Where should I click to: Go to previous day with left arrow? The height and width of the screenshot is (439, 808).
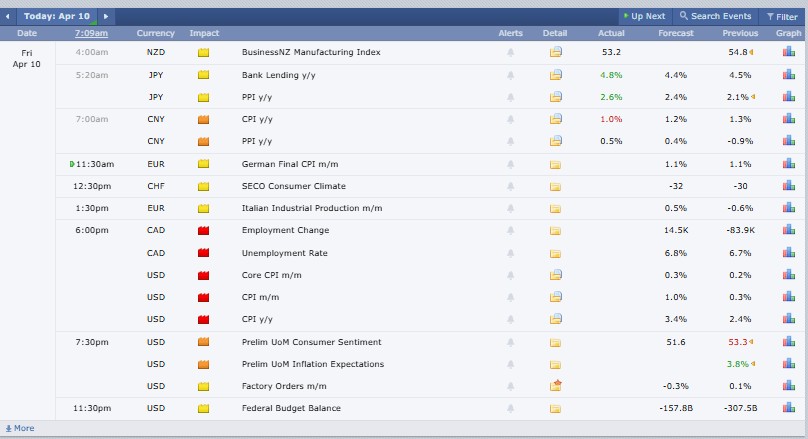pyautogui.click(x=8, y=16)
